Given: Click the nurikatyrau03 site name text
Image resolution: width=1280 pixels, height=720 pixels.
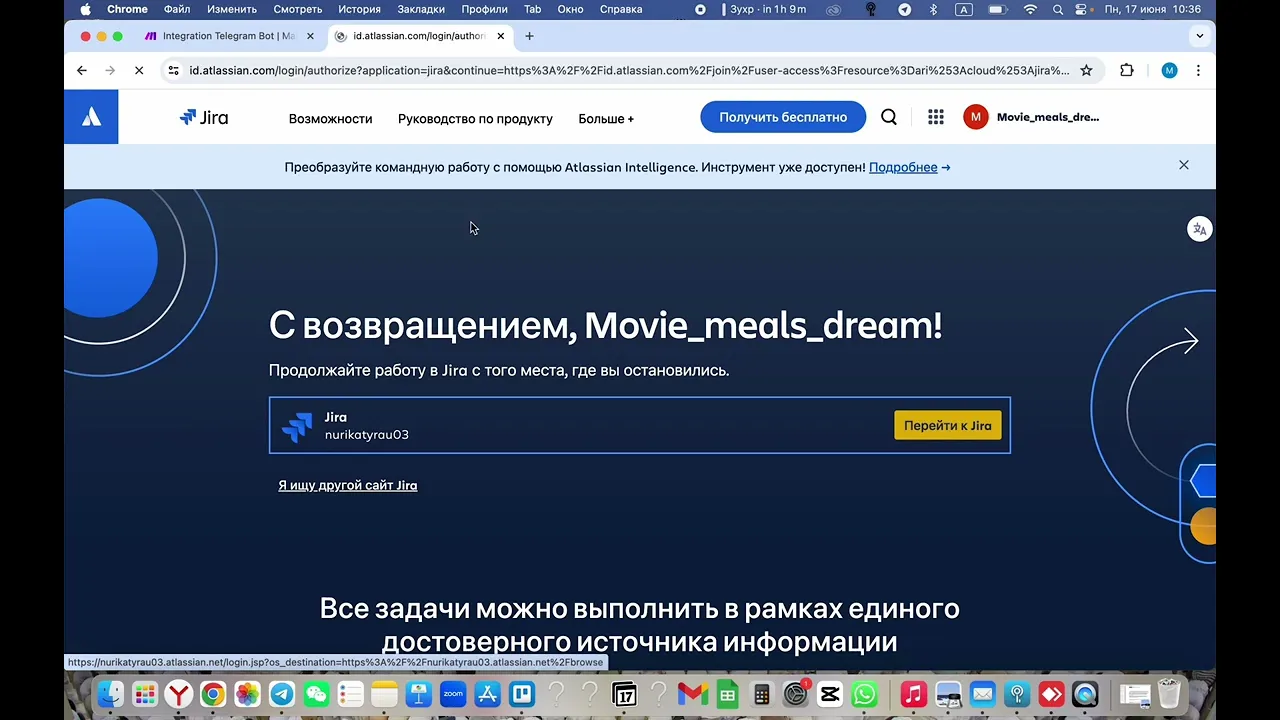Looking at the screenshot, I should point(366,435).
